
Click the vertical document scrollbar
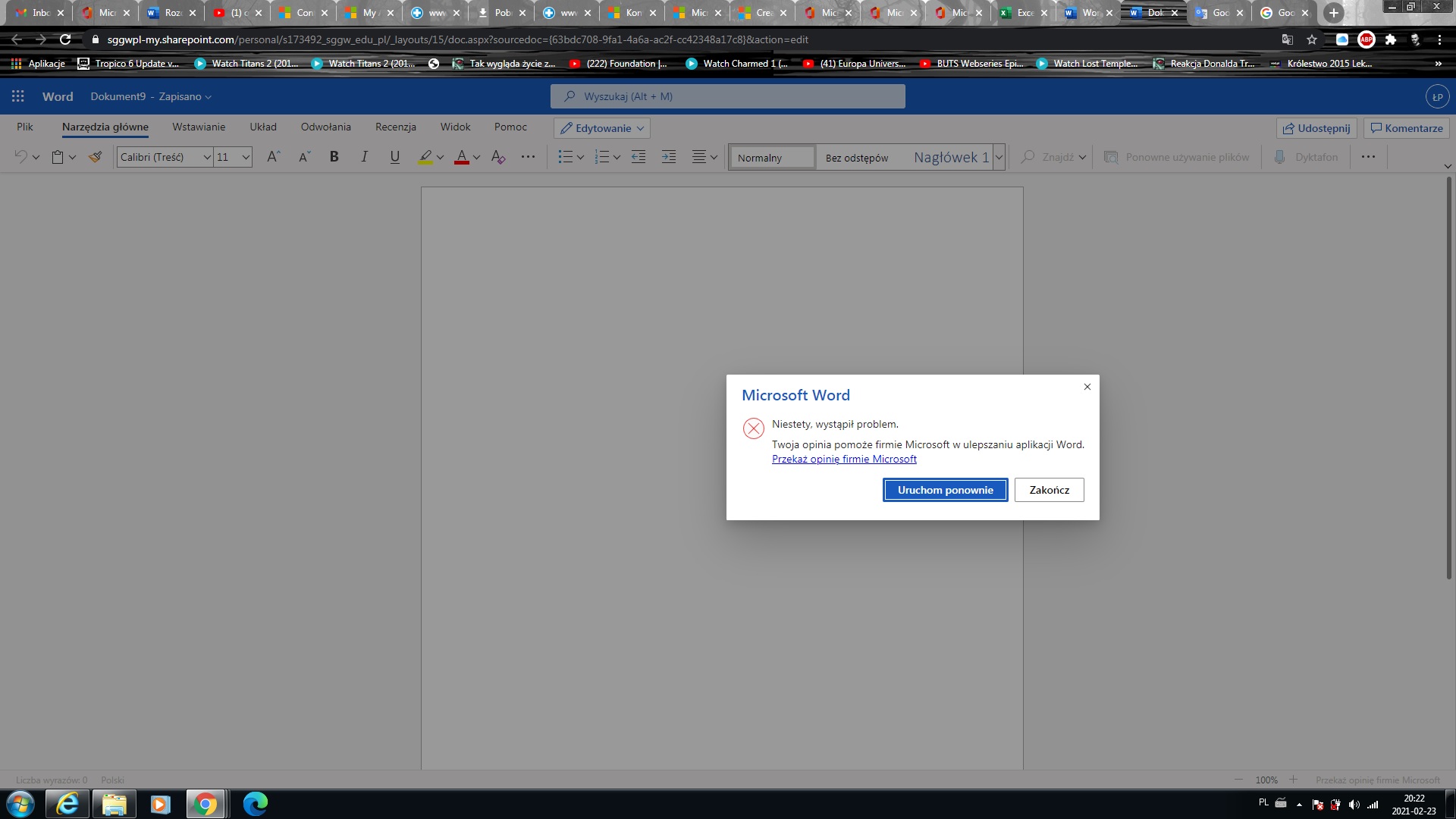pos(1448,379)
